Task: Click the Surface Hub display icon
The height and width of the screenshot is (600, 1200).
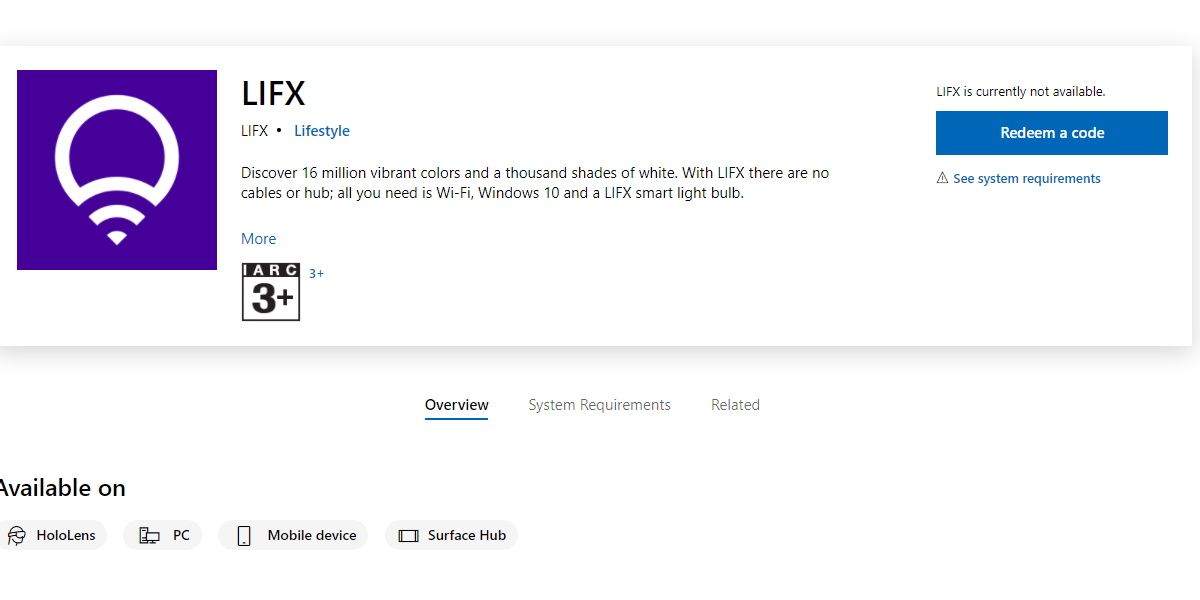Action: point(408,536)
